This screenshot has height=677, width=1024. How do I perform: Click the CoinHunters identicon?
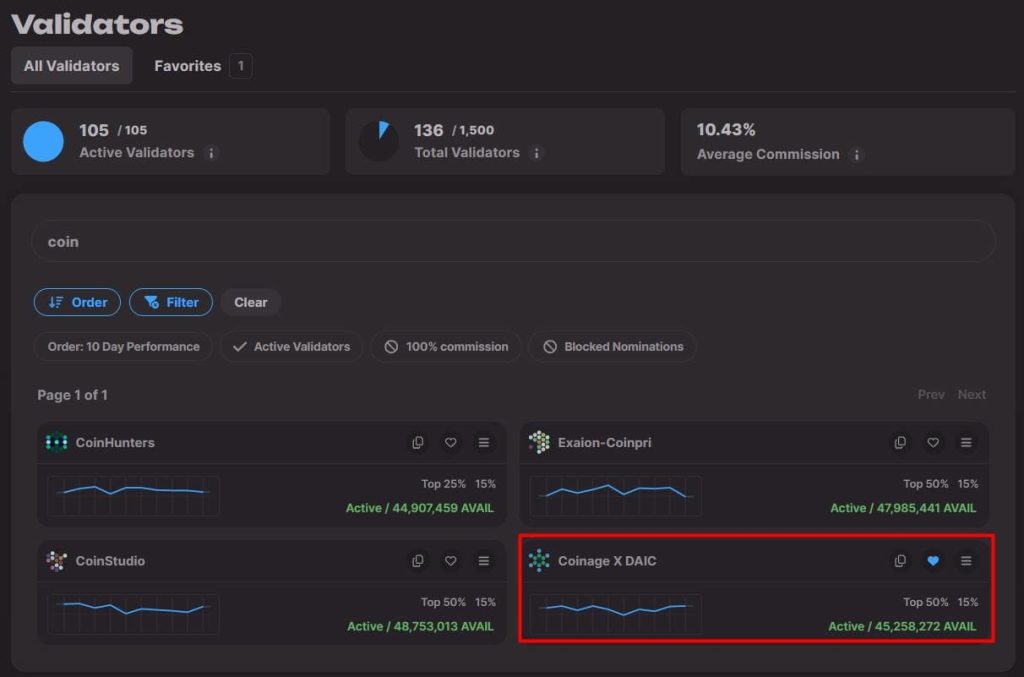coord(57,442)
